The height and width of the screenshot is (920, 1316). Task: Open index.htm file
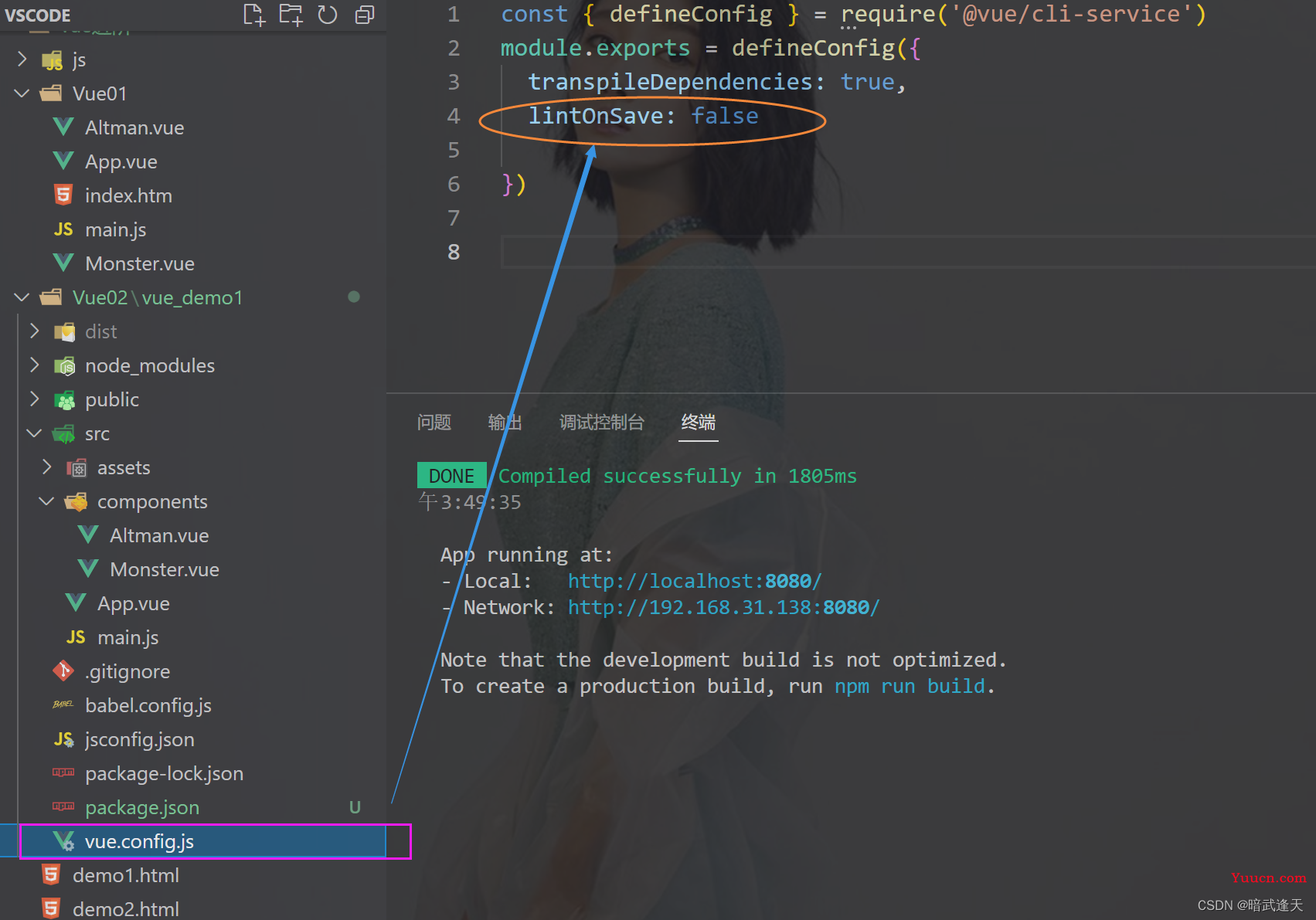[128, 195]
